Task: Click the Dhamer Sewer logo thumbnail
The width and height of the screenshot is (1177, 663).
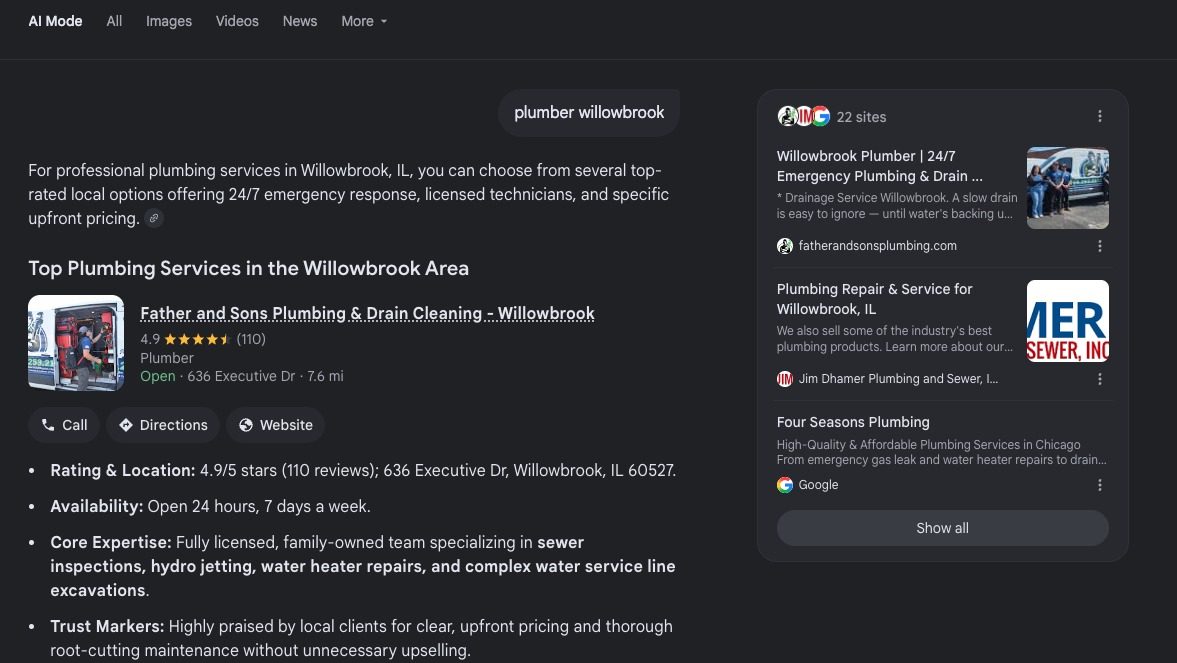Action: (x=1067, y=321)
